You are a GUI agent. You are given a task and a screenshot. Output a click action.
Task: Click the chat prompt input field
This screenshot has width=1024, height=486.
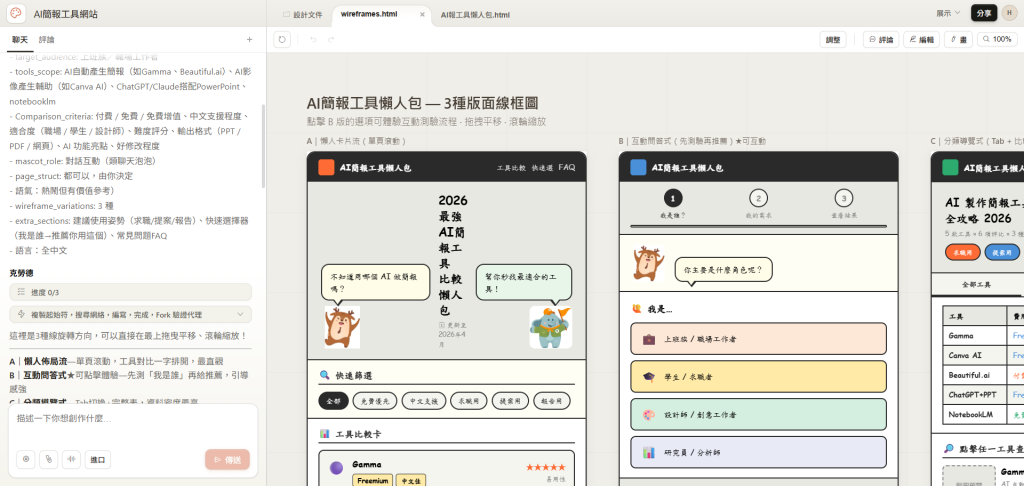point(130,418)
